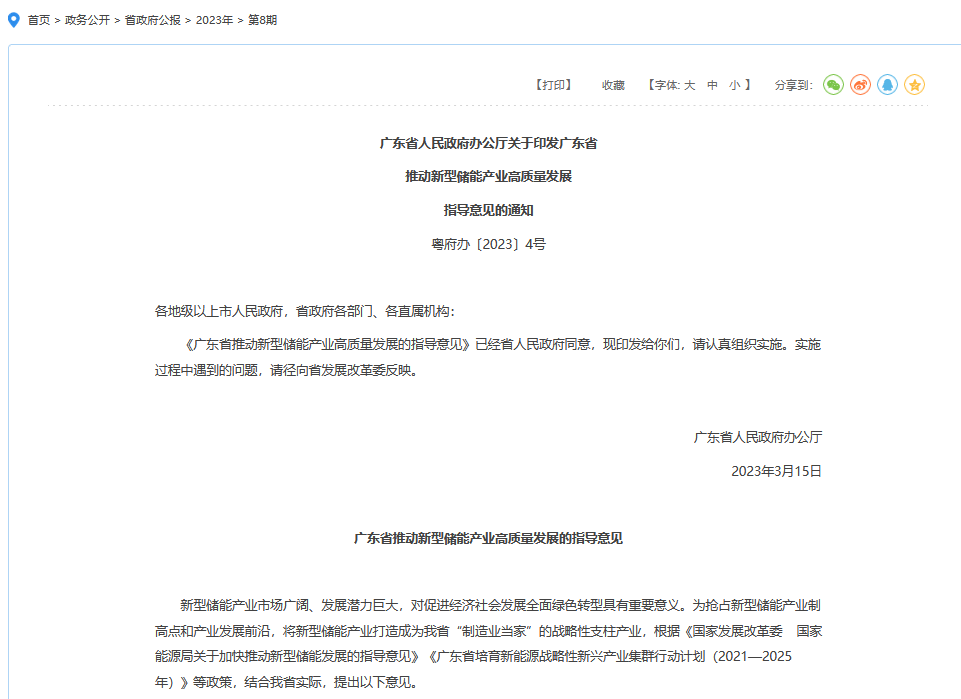Click the title line 指导意见的通知
This screenshot has width=961, height=699.
(488, 211)
